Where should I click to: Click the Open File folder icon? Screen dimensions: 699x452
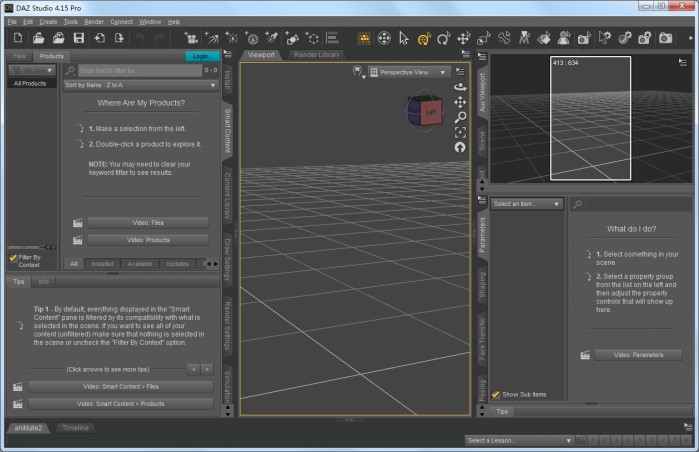pos(38,38)
